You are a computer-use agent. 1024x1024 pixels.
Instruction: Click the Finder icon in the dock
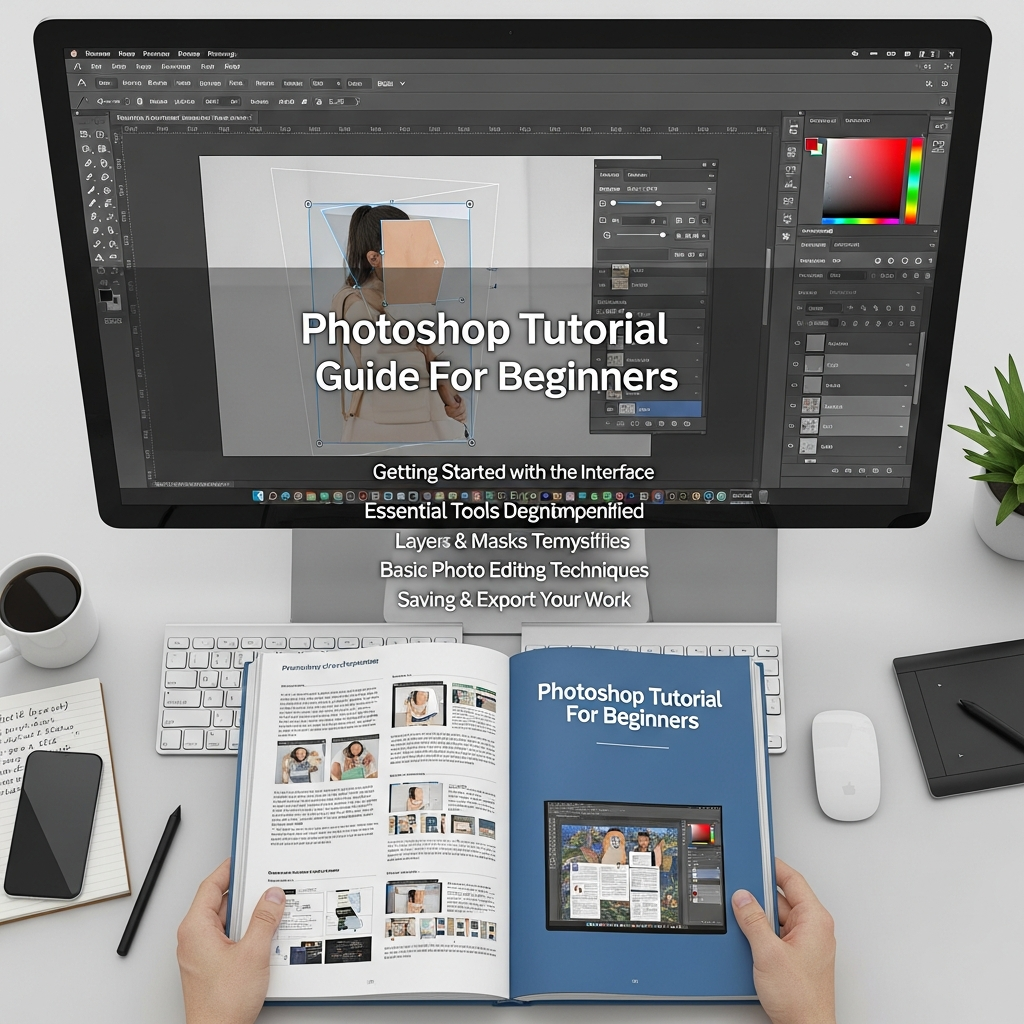[x=258, y=496]
